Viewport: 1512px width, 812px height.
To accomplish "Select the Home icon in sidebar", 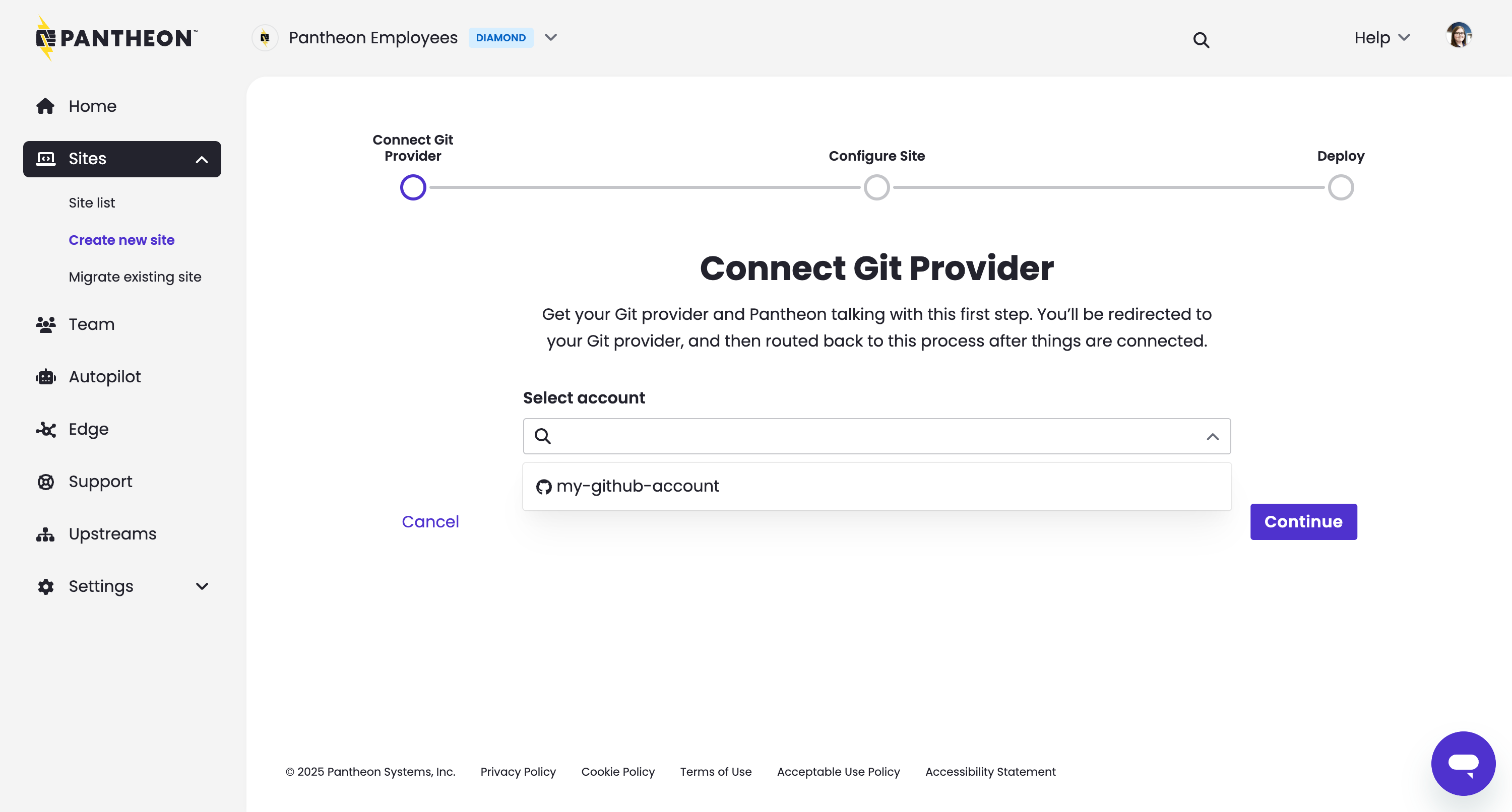I will [46, 106].
